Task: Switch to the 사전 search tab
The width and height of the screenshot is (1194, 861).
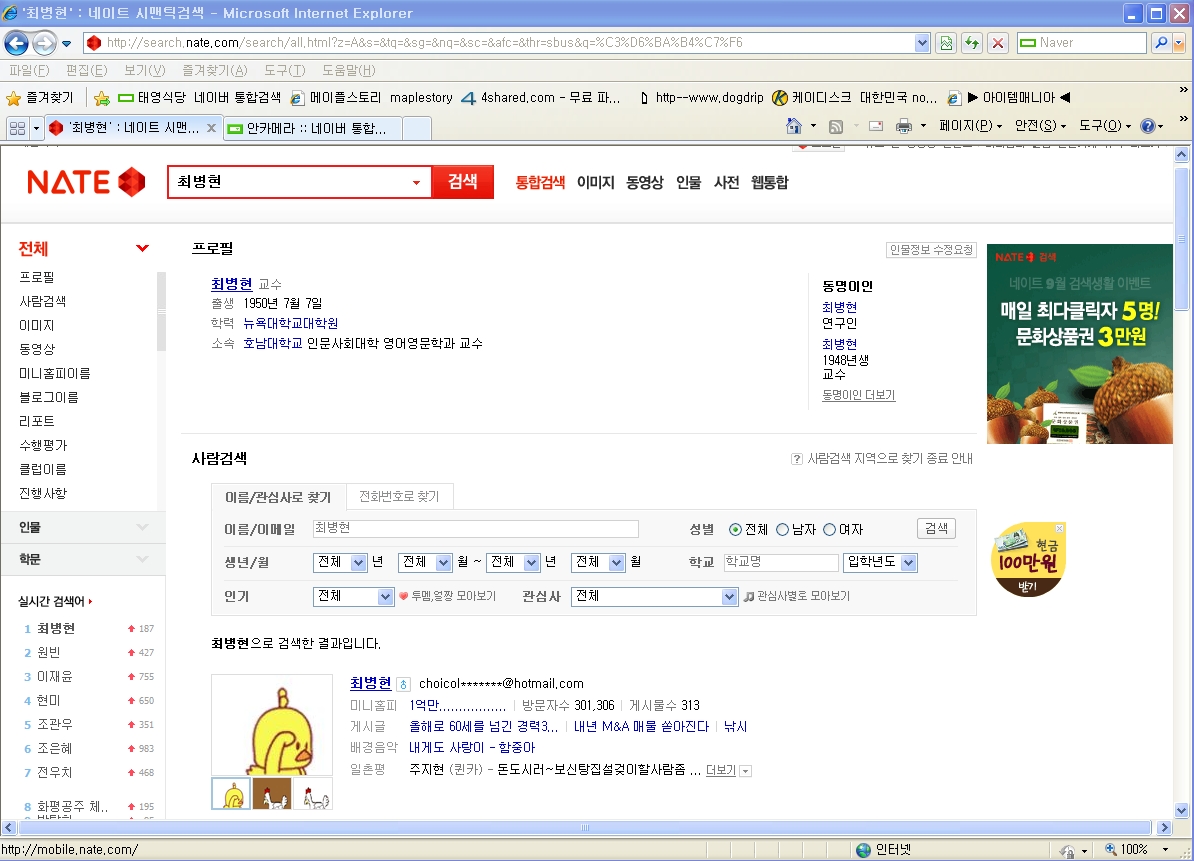Action: [726, 183]
